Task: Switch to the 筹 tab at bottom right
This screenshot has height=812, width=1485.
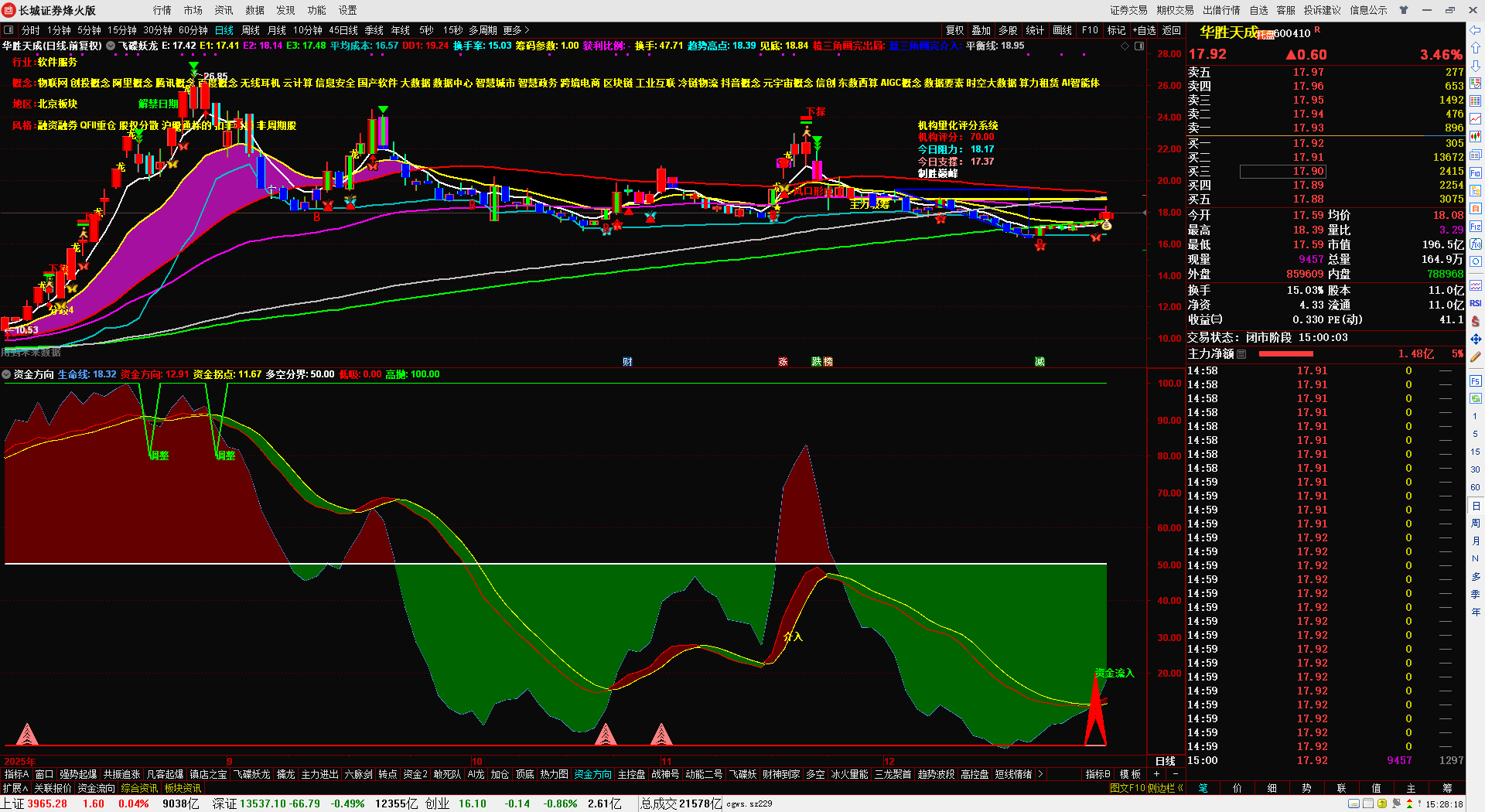Action: point(1447,788)
